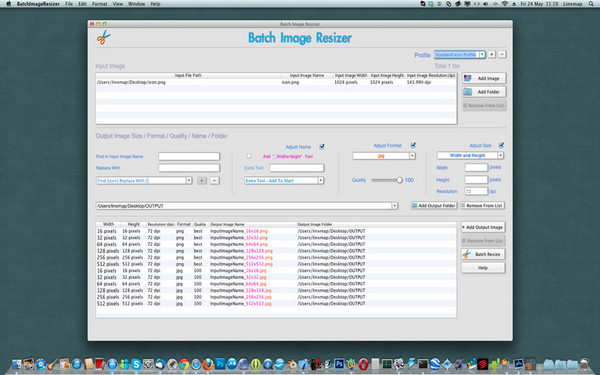Click the Height pixels input field
Image resolution: width=600 pixels, height=375 pixels.
tap(476, 179)
